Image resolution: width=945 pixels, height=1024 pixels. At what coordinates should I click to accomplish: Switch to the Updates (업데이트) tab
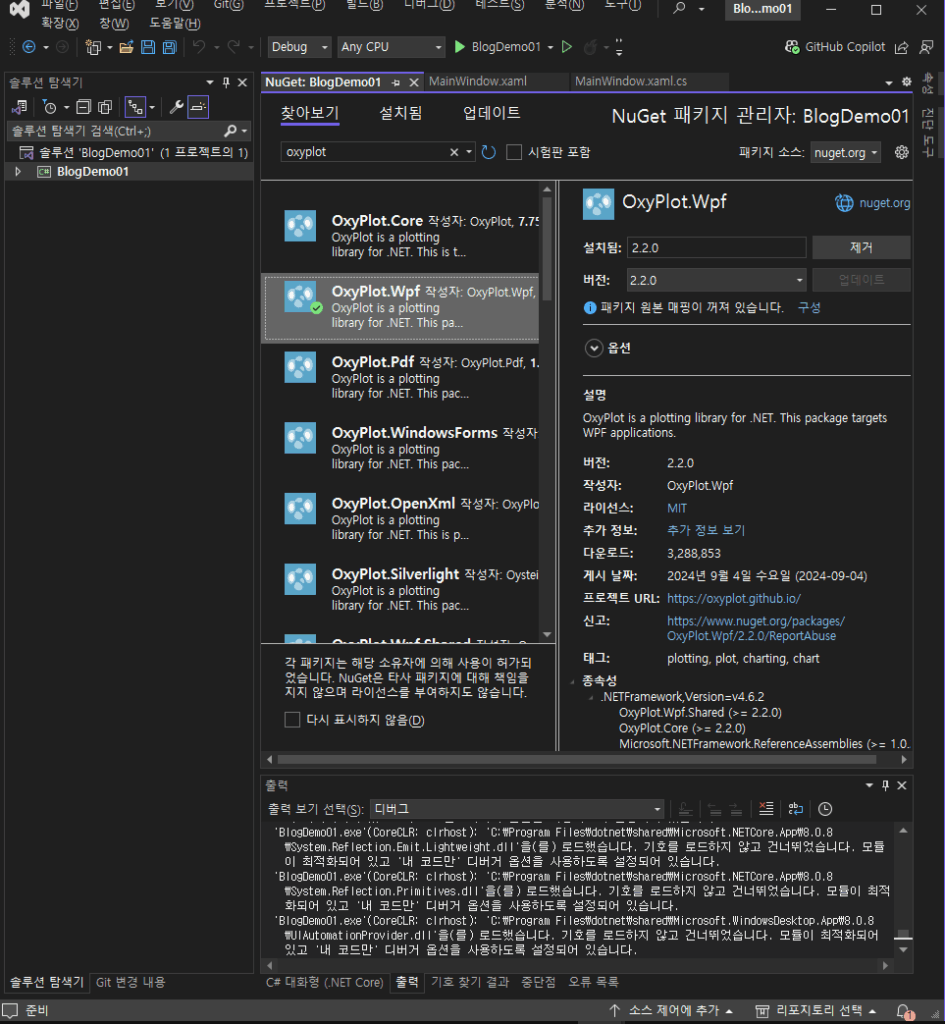[x=492, y=113]
